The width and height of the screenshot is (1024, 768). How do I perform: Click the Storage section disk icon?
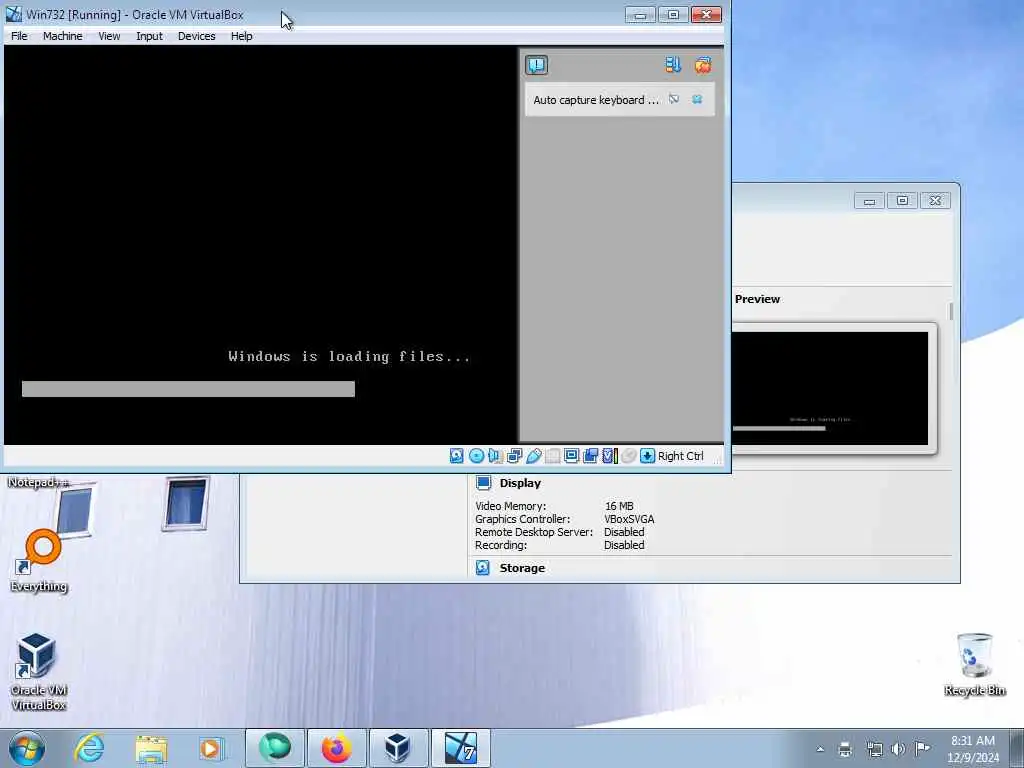pos(483,568)
